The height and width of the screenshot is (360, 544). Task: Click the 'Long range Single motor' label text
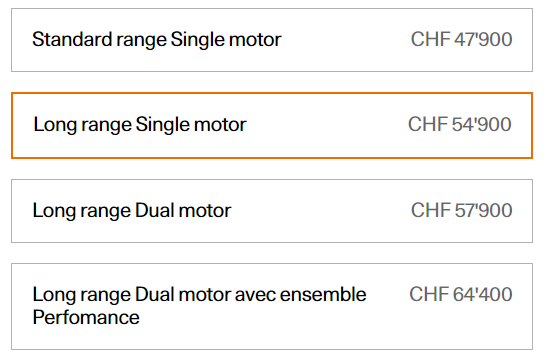pyautogui.click(x=140, y=125)
